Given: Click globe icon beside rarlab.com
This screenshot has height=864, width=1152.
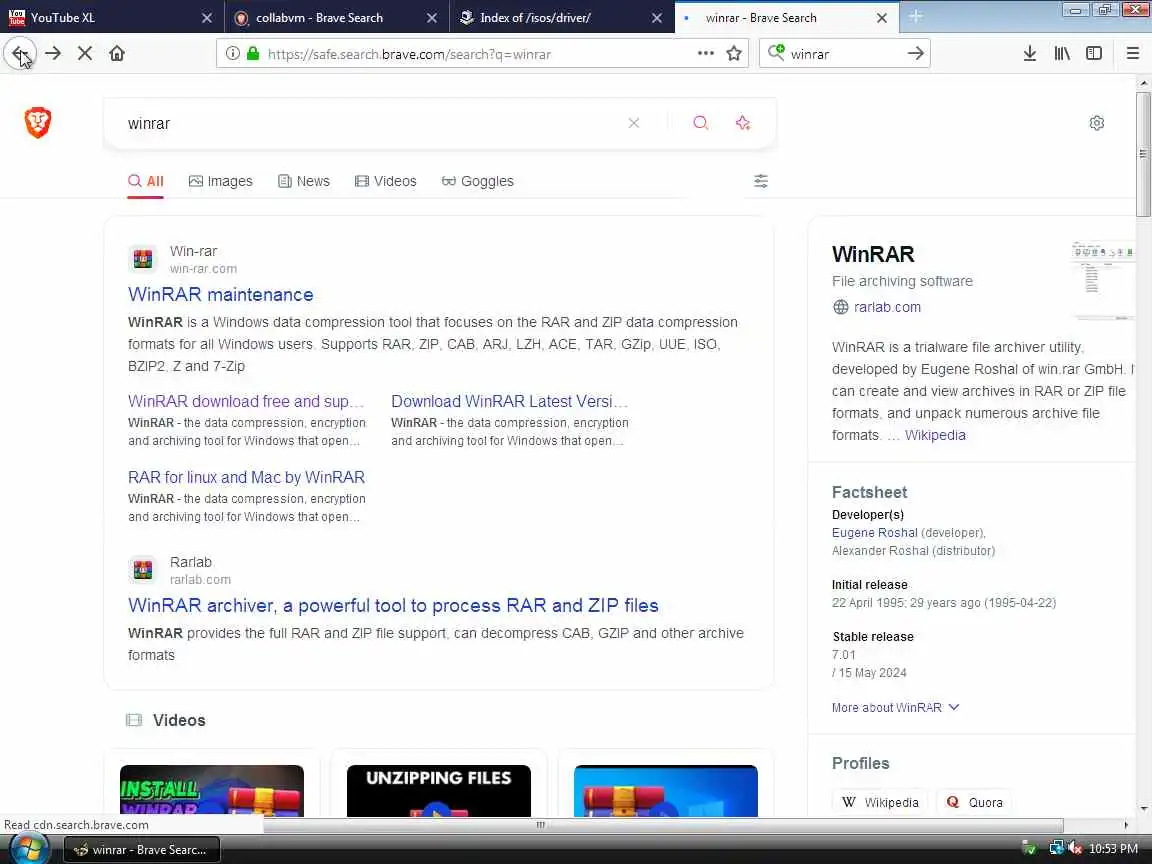Looking at the screenshot, I should click(x=840, y=307).
